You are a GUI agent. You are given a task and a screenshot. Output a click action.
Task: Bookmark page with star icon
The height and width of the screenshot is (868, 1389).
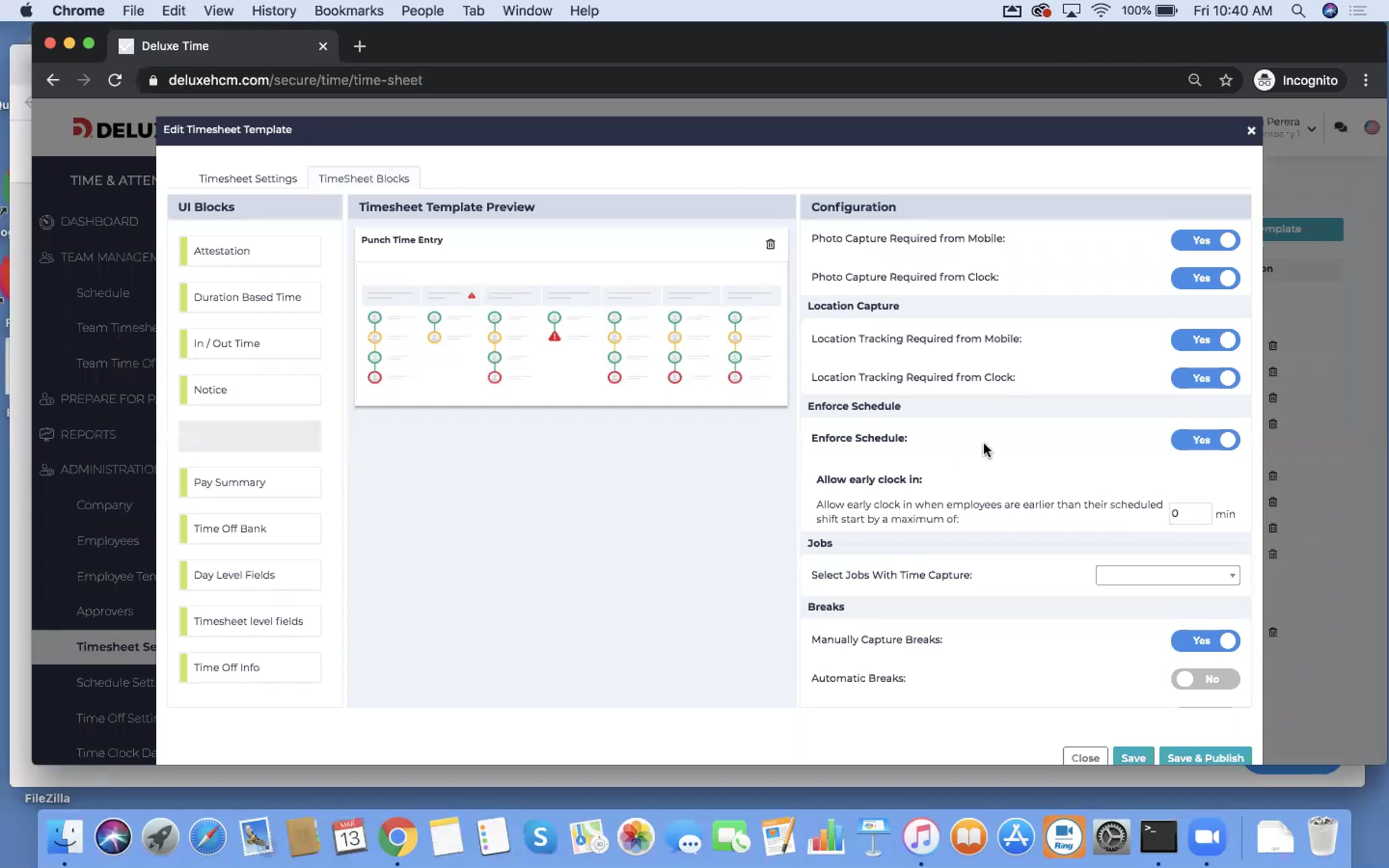[1225, 80]
